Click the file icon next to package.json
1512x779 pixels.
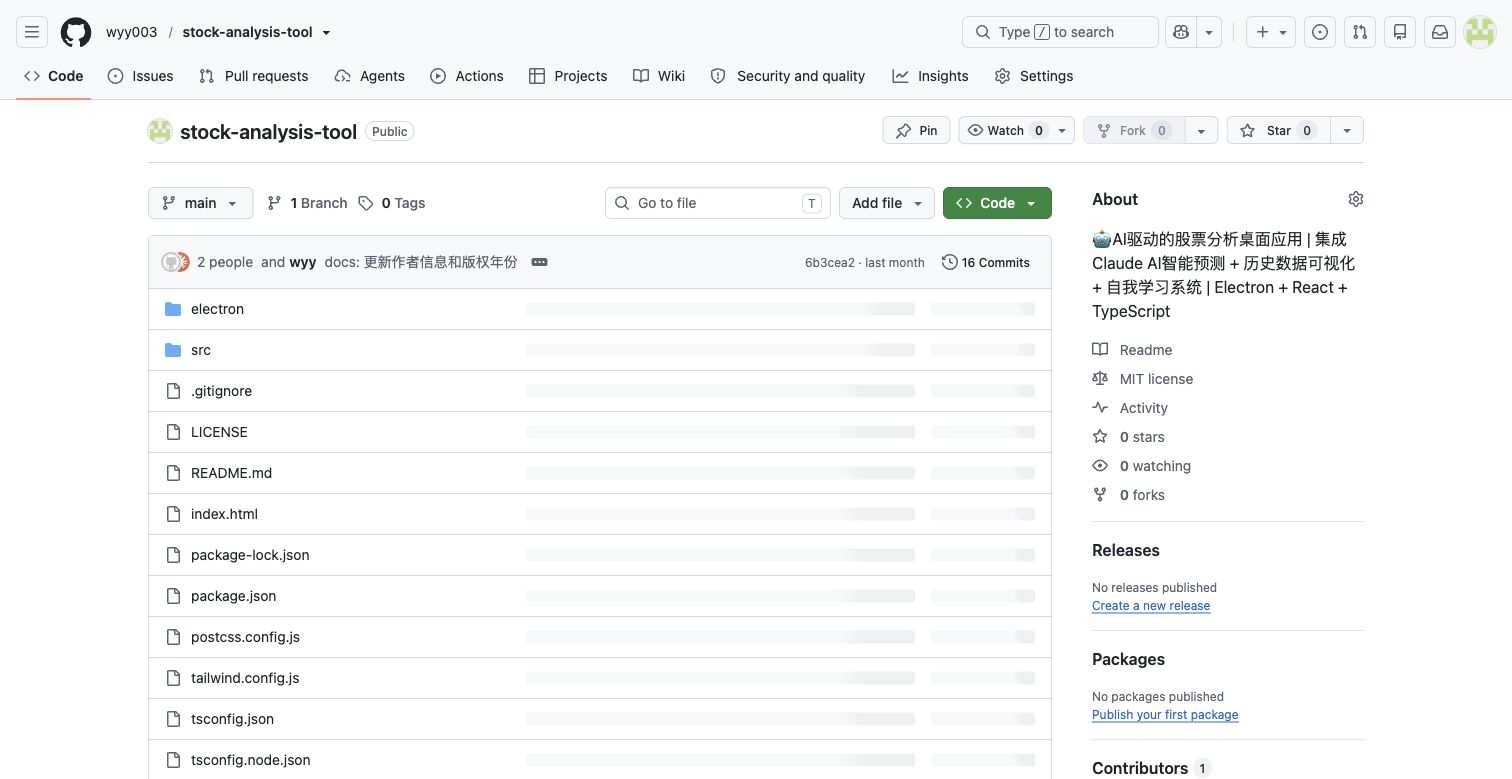173,596
